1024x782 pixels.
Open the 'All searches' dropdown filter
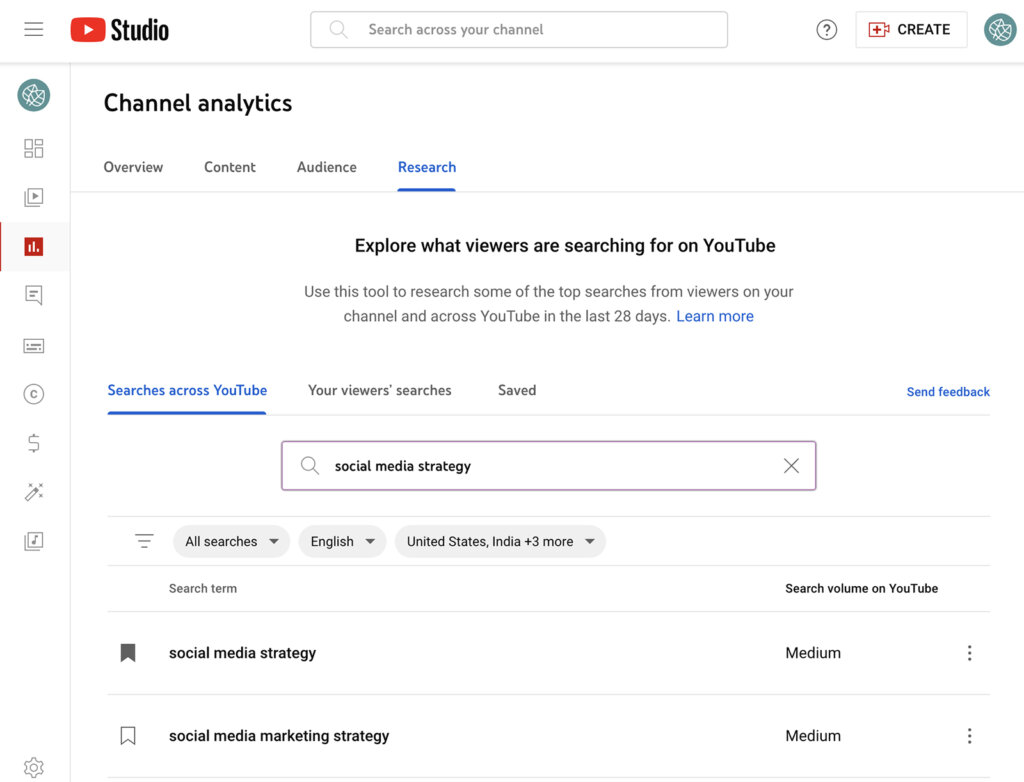click(231, 540)
